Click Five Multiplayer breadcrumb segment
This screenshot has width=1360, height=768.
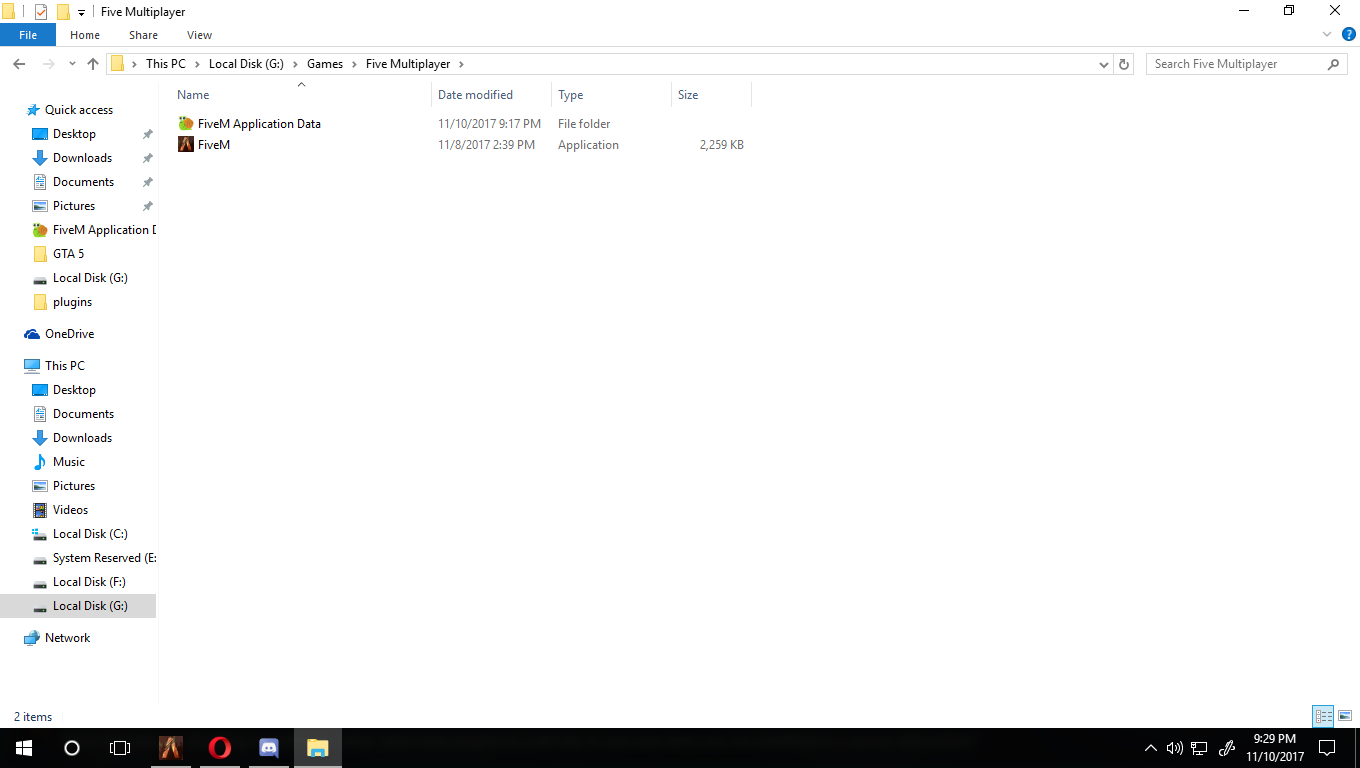[x=408, y=64]
